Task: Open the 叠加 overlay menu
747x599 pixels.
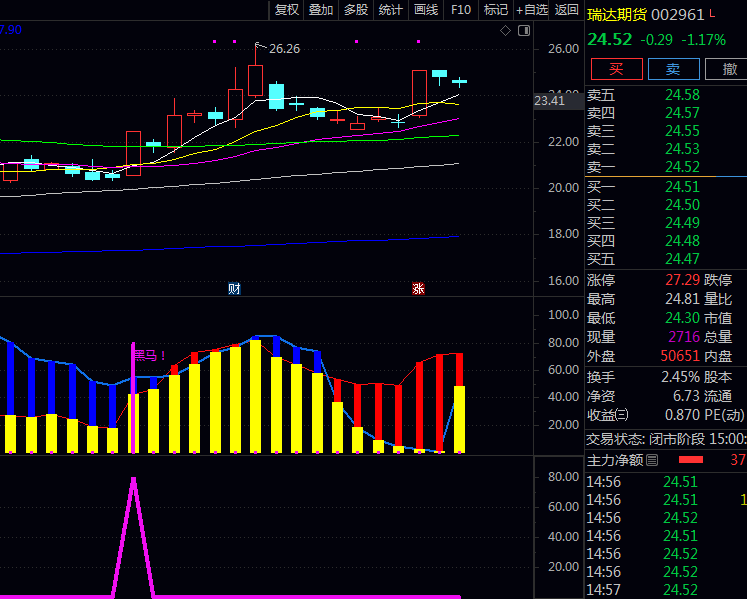Action: click(321, 10)
